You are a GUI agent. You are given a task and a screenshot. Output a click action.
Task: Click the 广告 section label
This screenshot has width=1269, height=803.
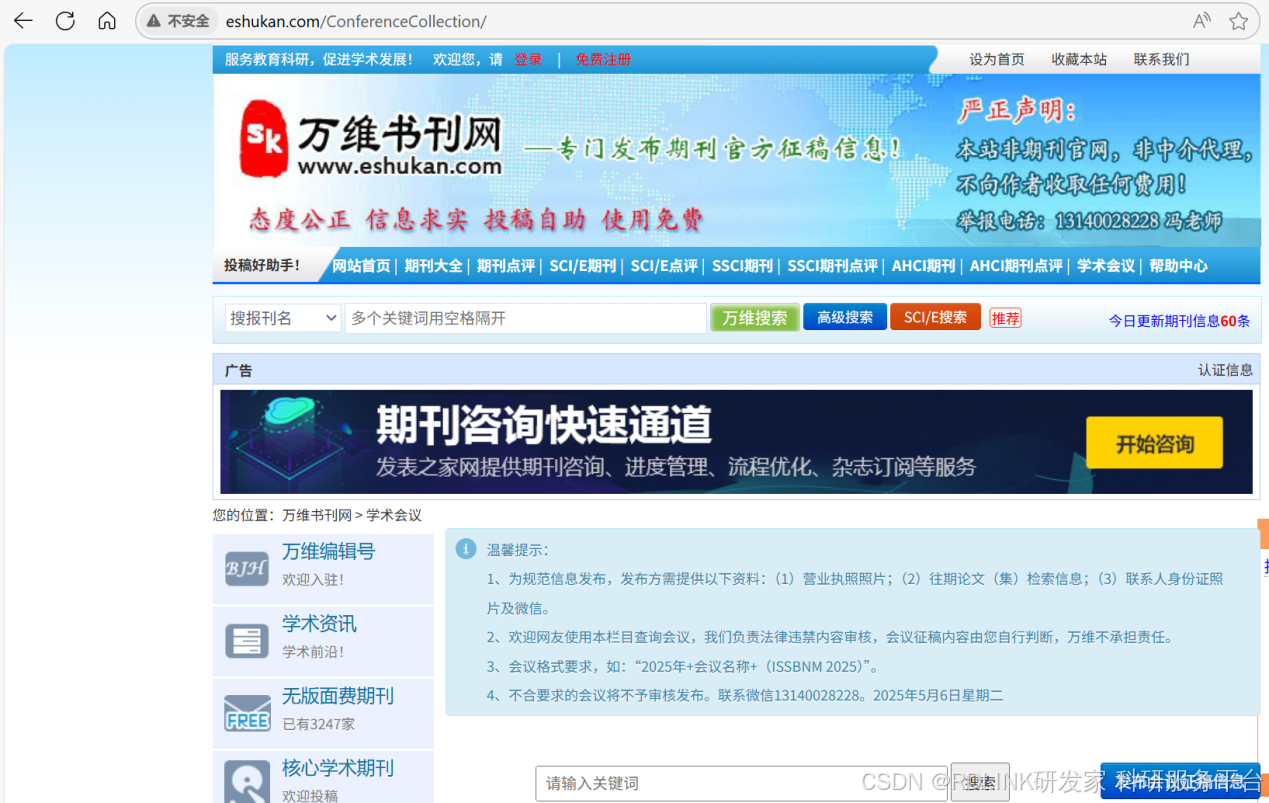(238, 371)
